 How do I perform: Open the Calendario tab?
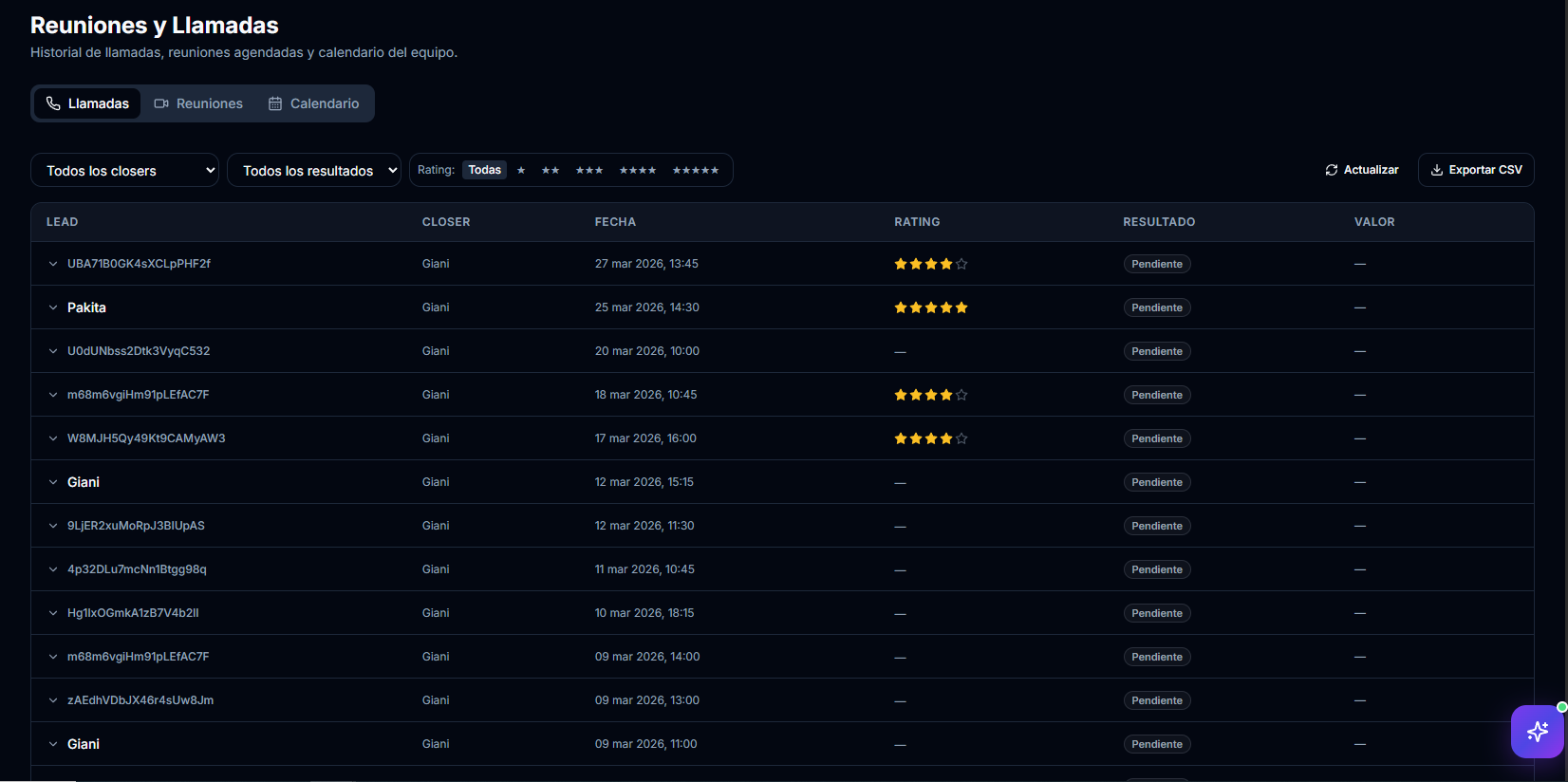point(313,103)
